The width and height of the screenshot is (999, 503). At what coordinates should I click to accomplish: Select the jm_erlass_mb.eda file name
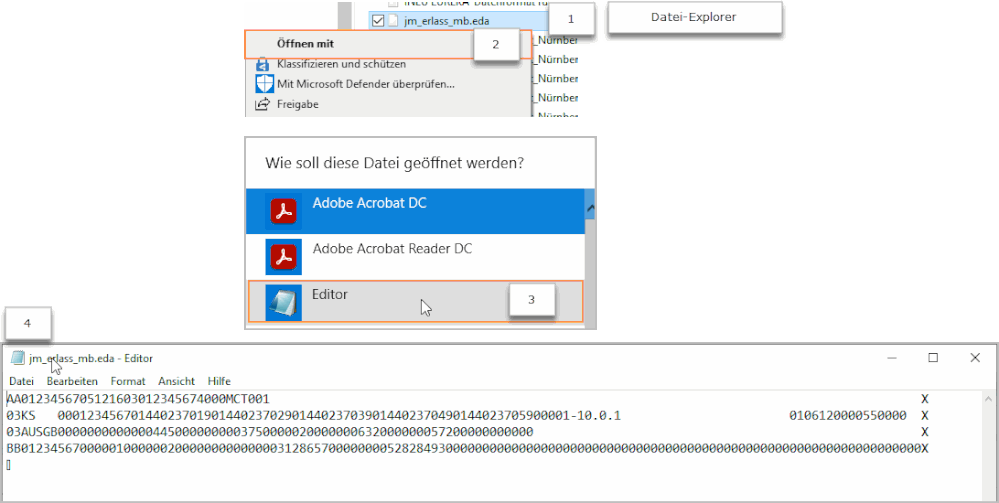click(x=447, y=21)
